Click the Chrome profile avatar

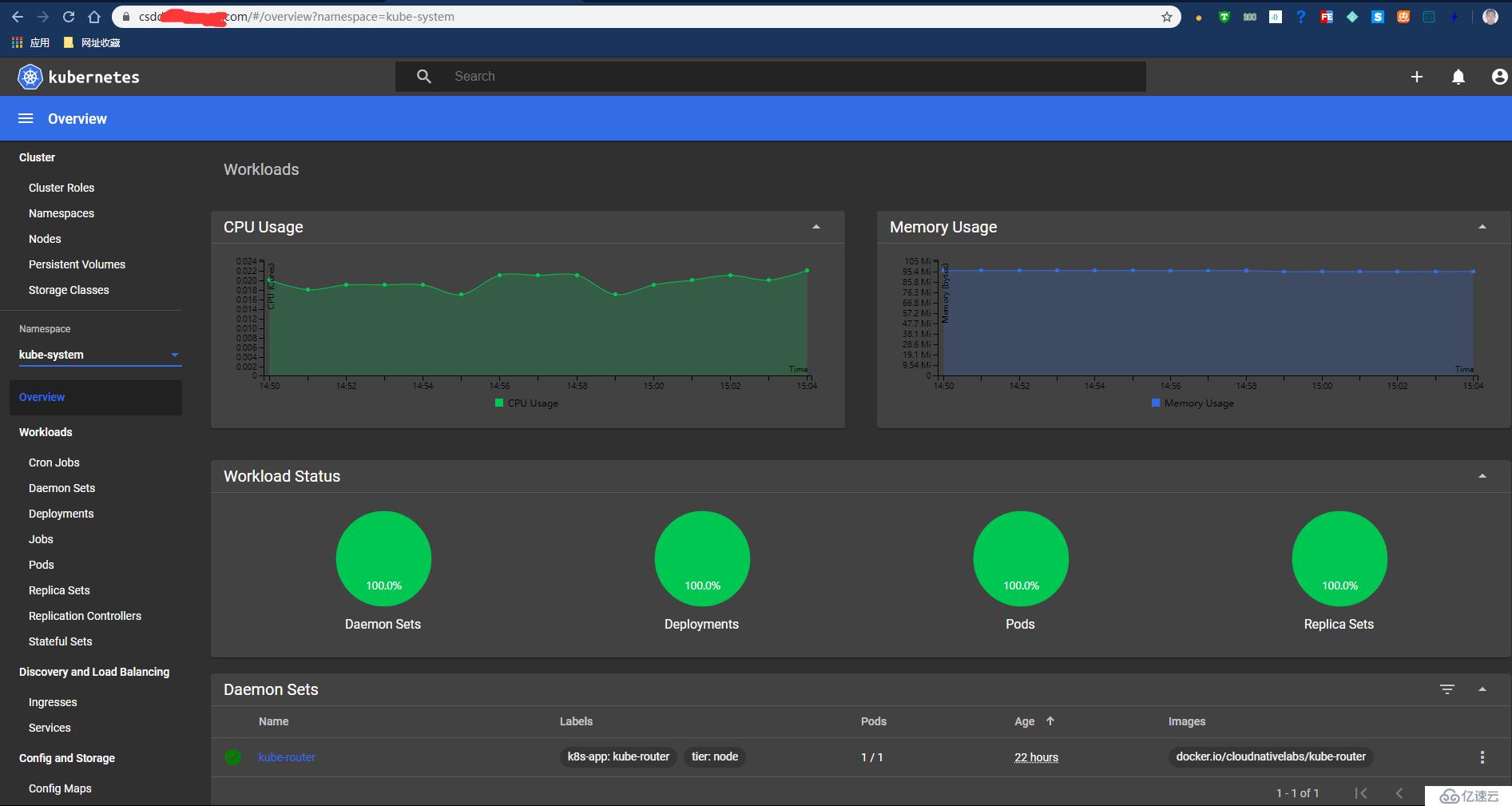[x=1490, y=16]
